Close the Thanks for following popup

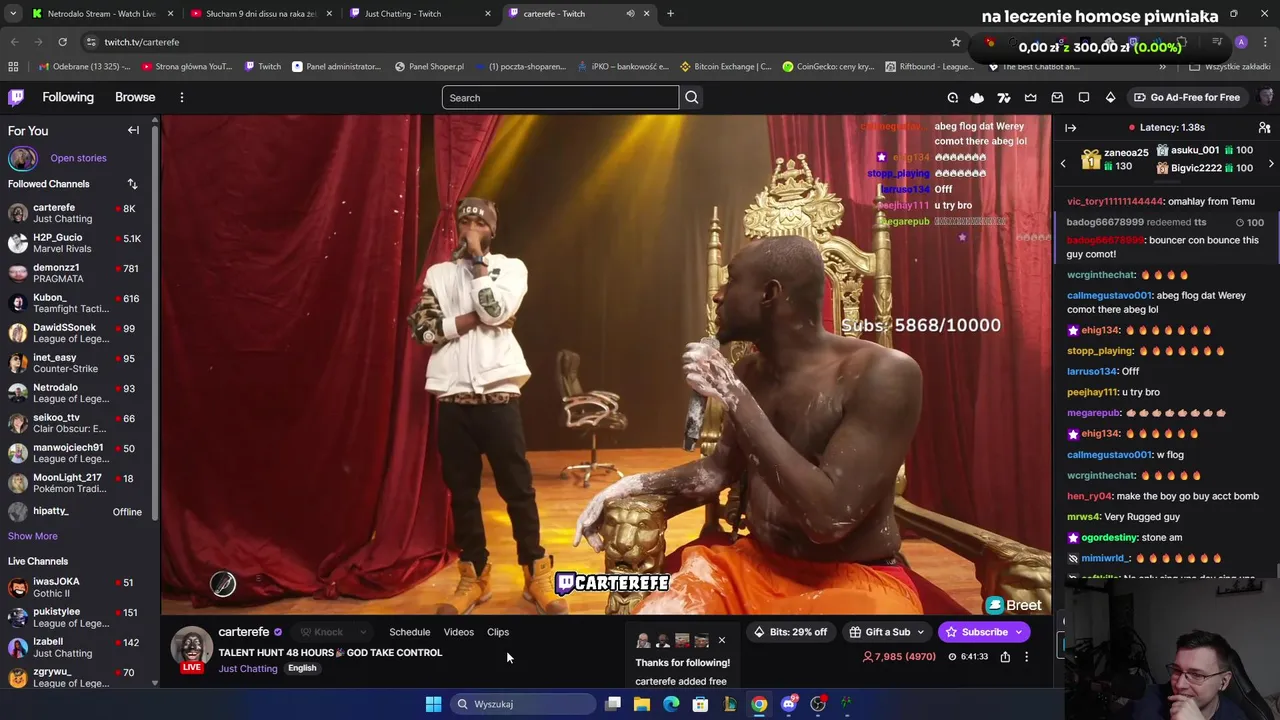pos(721,640)
